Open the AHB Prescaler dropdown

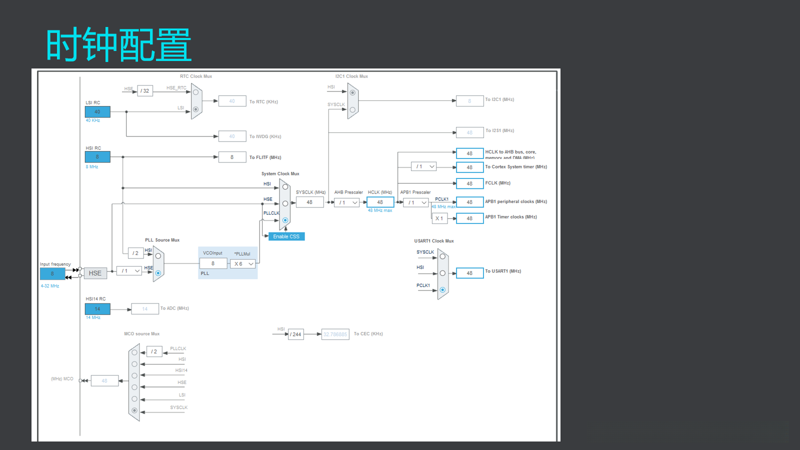coord(346,203)
